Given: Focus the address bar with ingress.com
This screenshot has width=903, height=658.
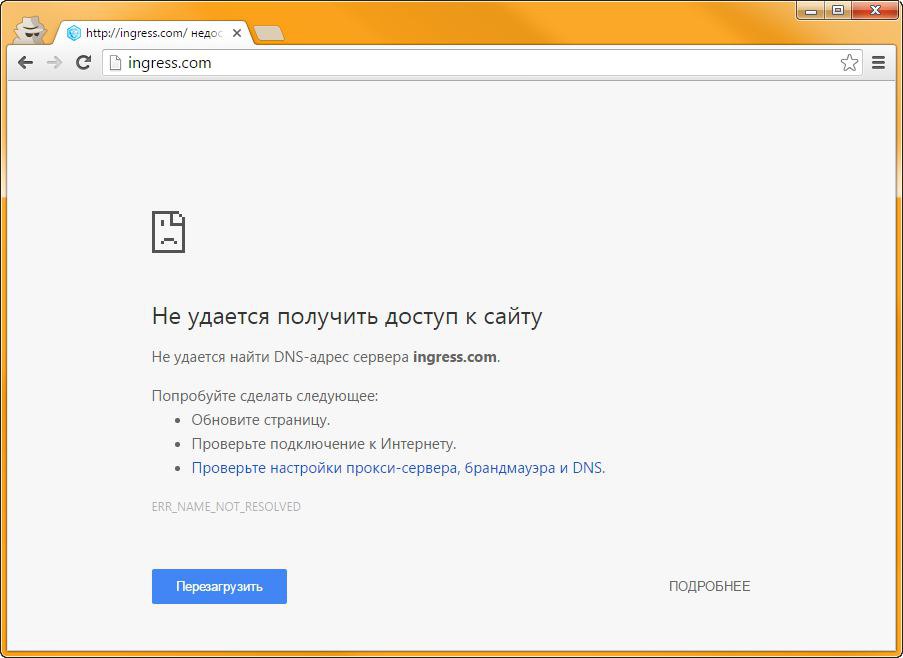Looking at the screenshot, I should point(483,62).
